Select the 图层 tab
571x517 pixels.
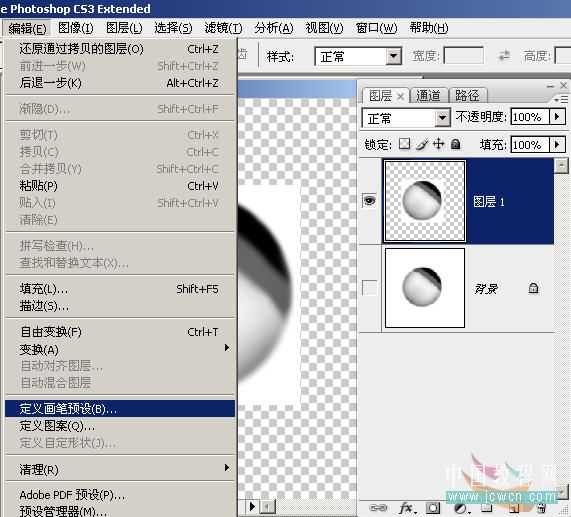pyautogui.click(x=381, y=96)
